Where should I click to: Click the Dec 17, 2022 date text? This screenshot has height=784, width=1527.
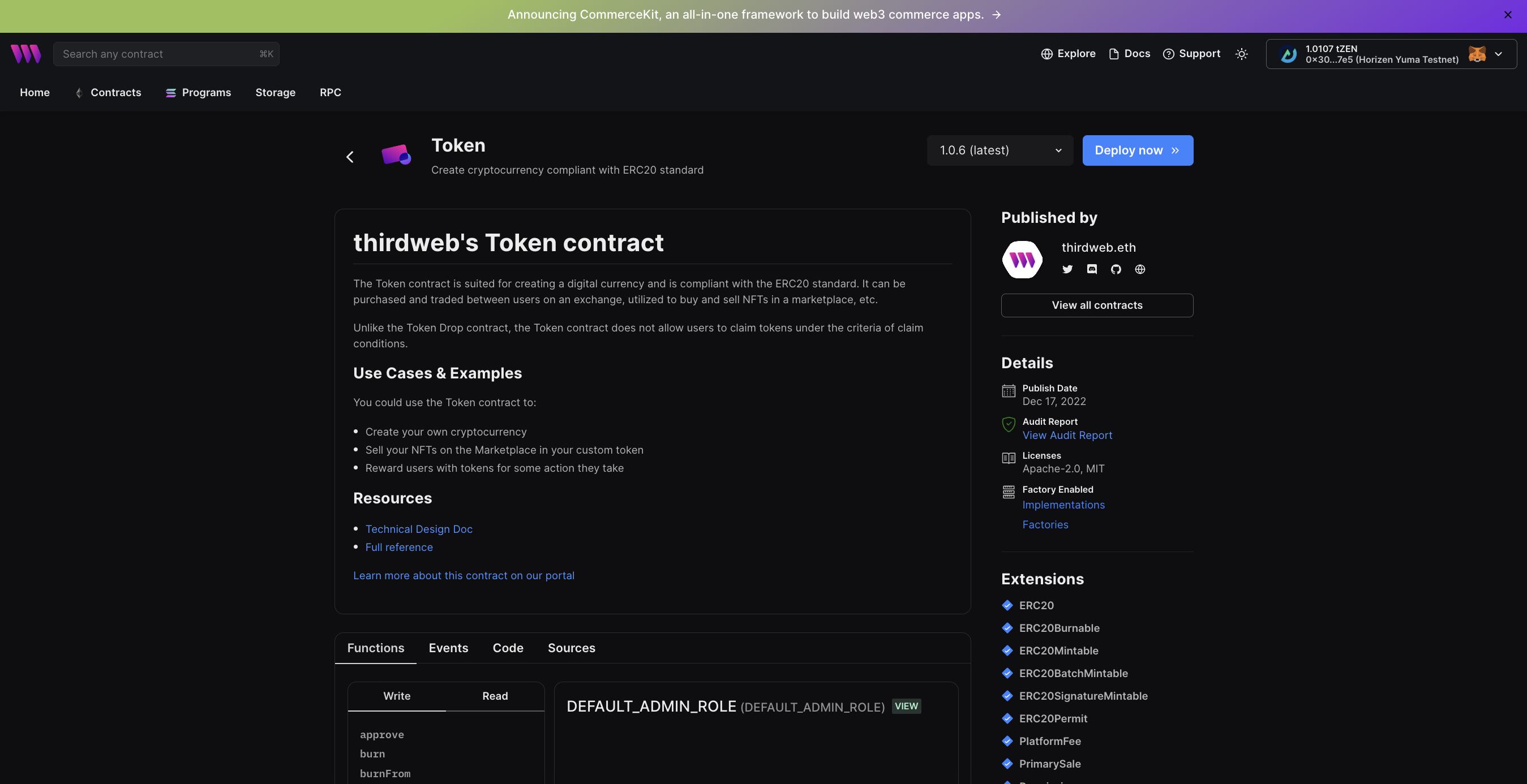pos(1054,401)
